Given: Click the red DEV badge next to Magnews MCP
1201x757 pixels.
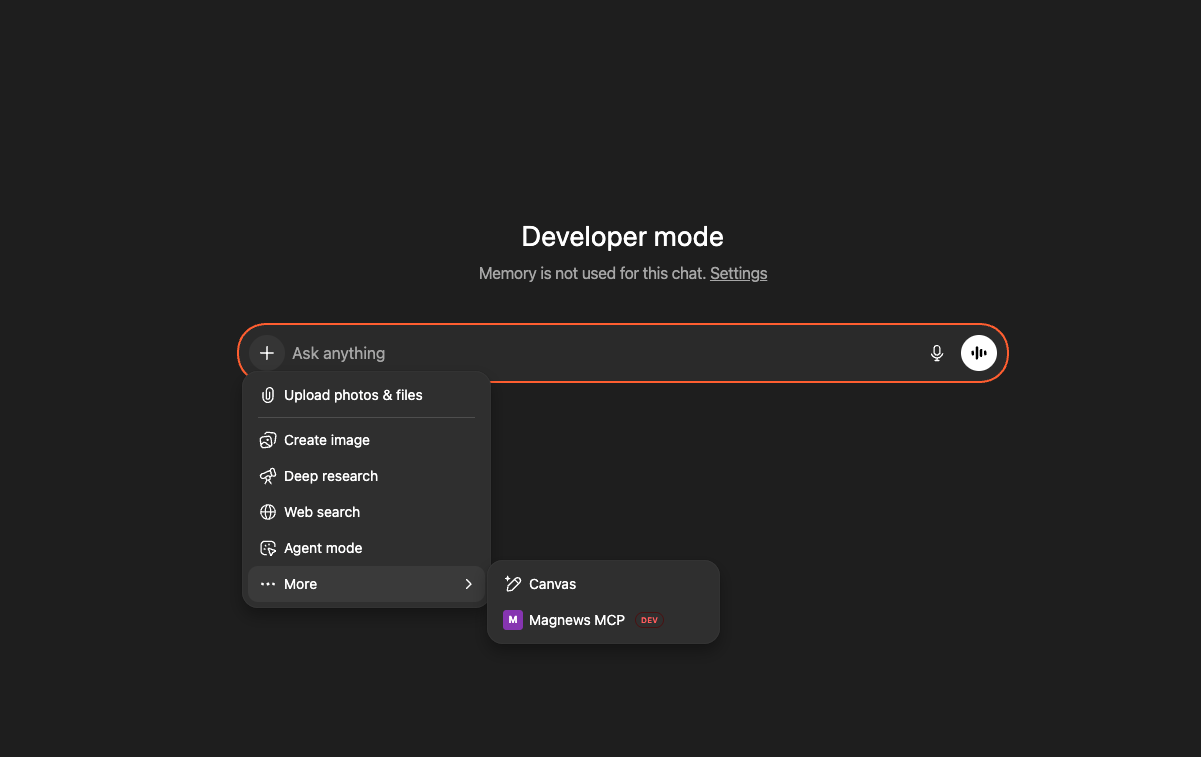Looking at the screenshot, I should 650,620.
